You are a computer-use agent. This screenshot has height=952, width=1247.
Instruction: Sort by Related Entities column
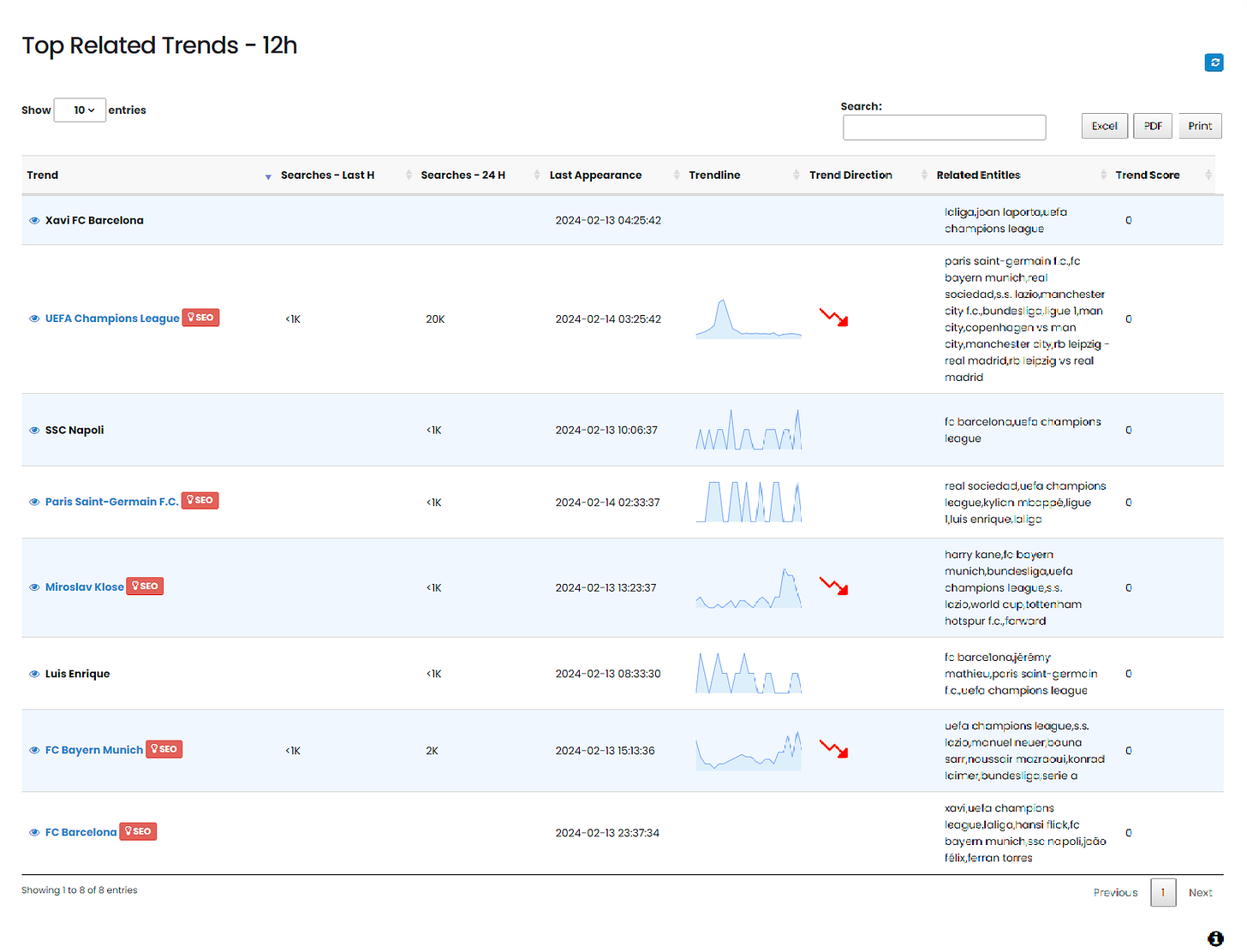click(x=1020, y=176)
